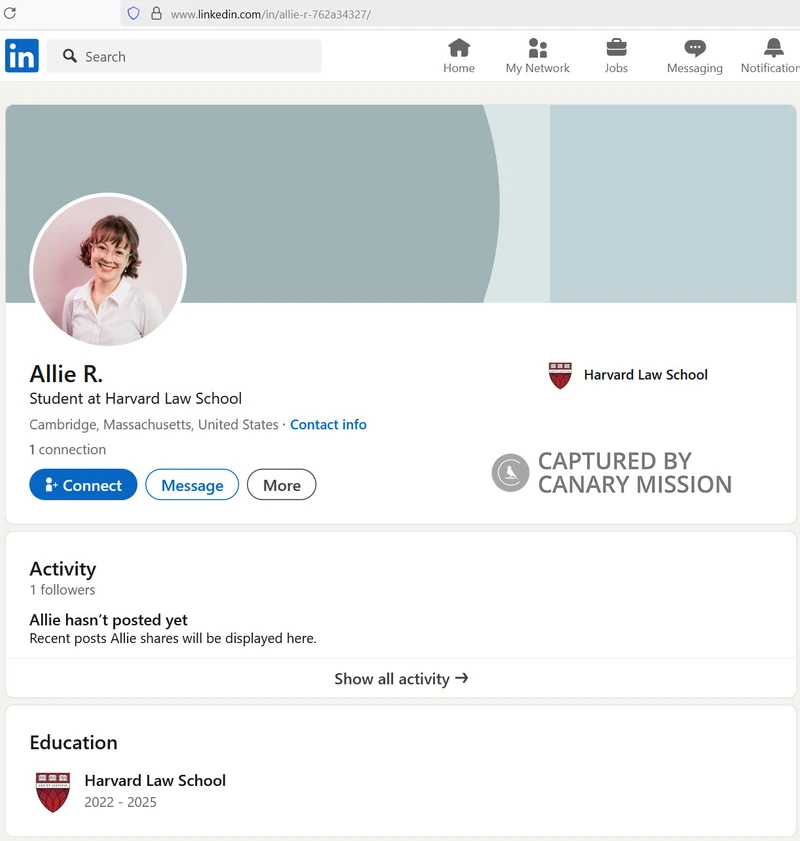This screenshot has width=800, height=841.
Task: Click education dates 2022 - 2025
Action: (x=121, y=802)
